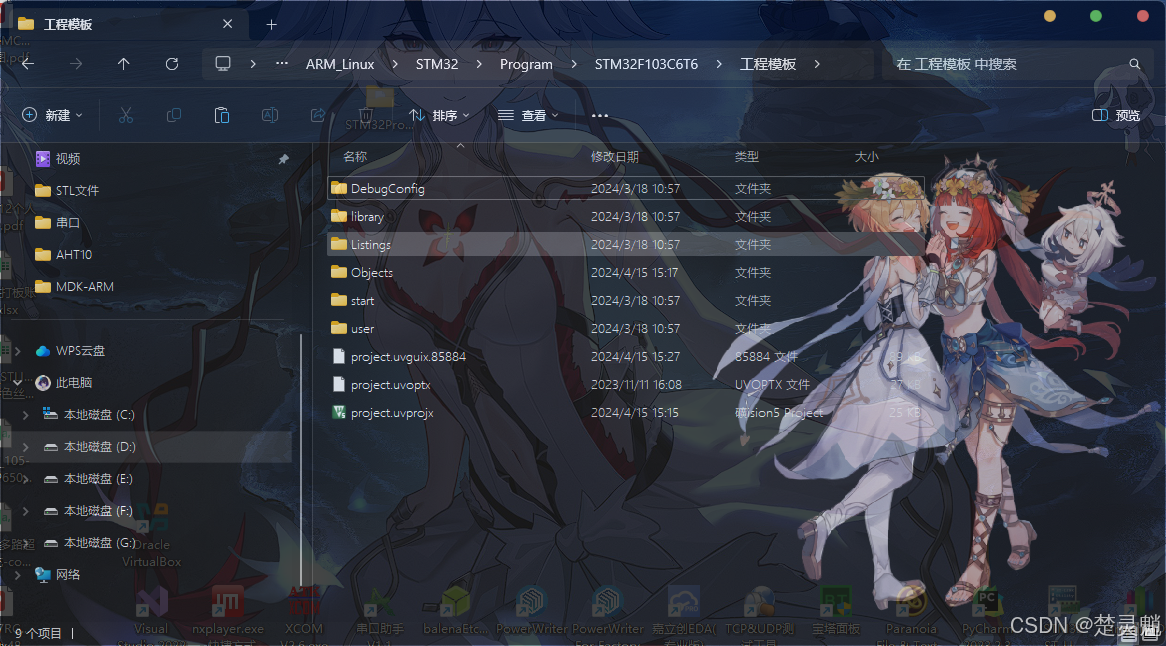Open a new File Explorer tab

(x=271, y=25)
